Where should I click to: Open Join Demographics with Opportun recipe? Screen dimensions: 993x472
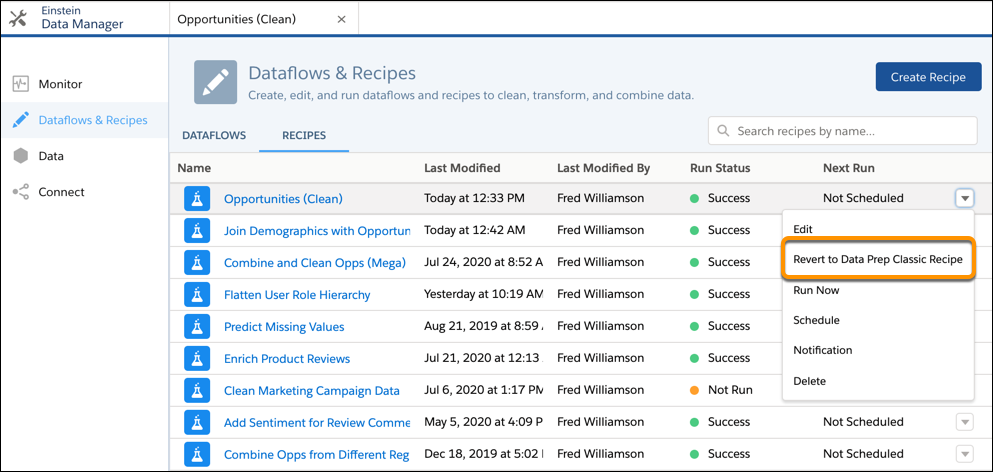317,231
